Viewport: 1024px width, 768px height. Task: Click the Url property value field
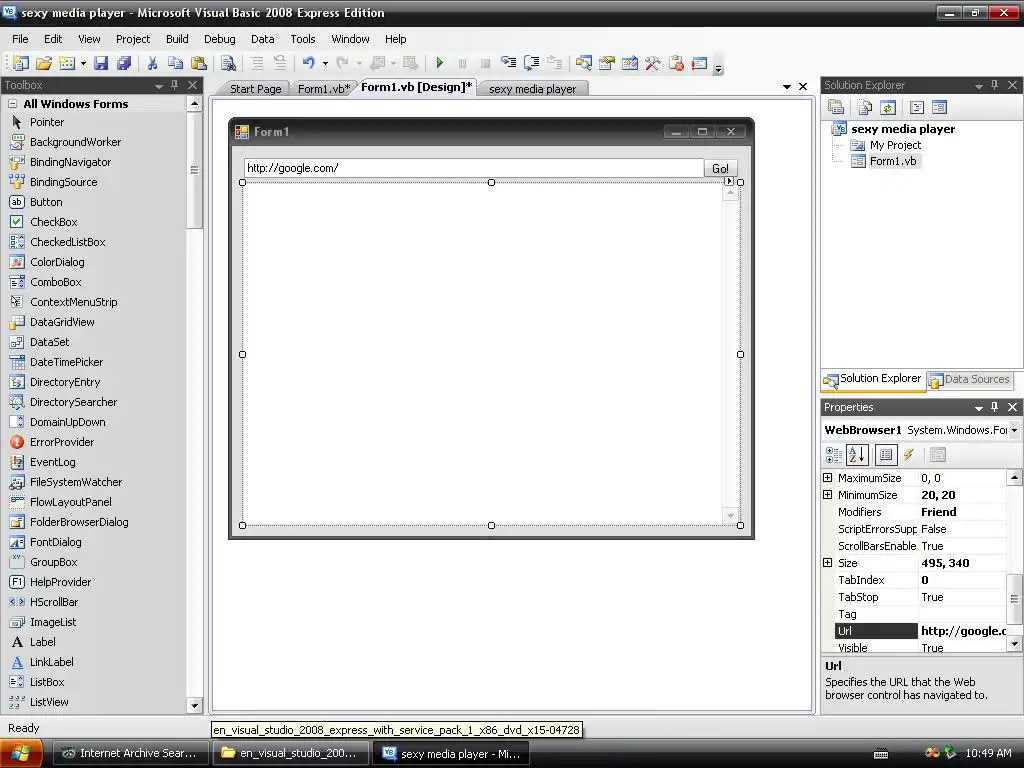tap(963, 631)
